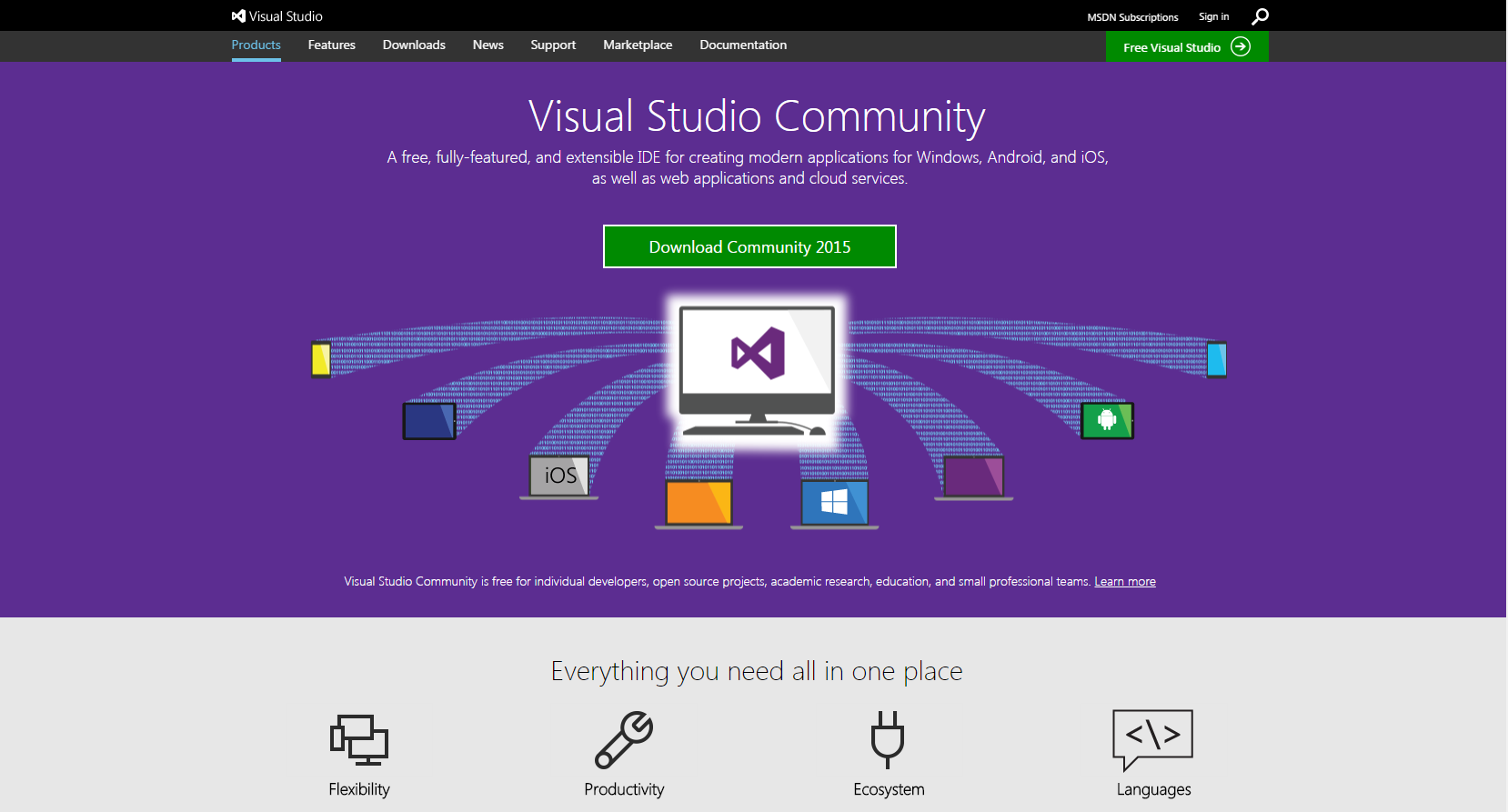Click the arrow circle icon on Free Visual Studio

(x=1241, y=46)
